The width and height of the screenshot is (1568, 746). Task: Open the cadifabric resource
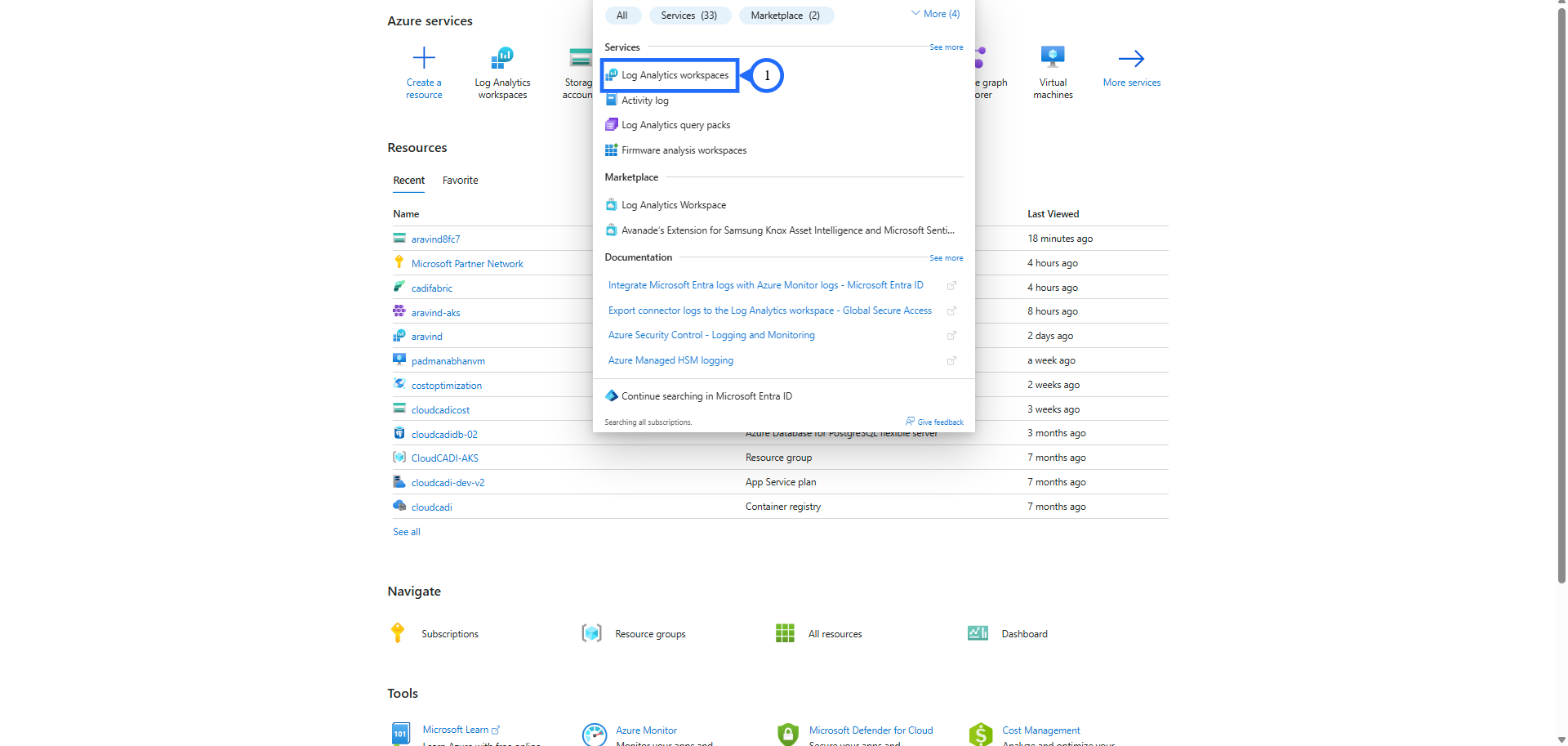click(431, 288)
